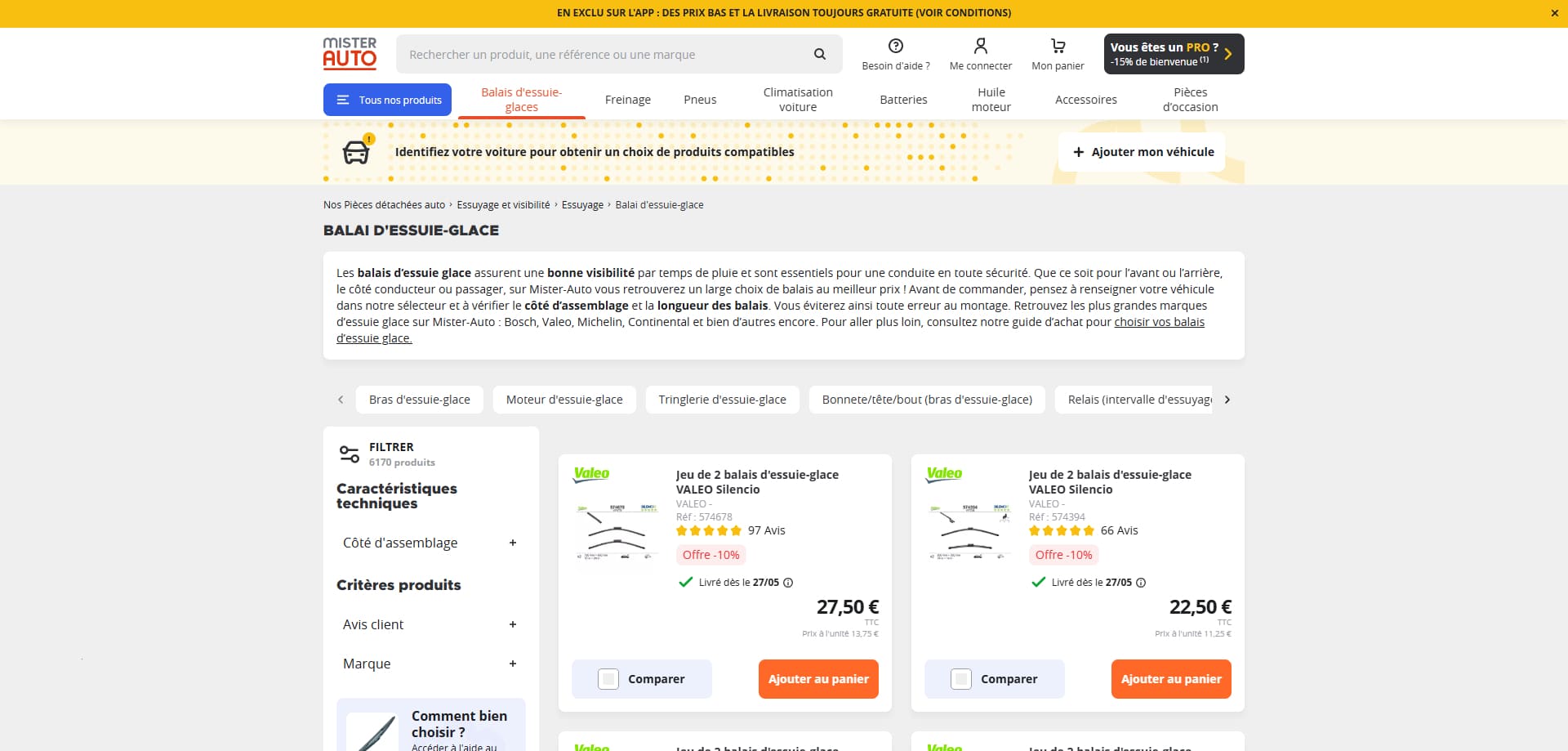
Task: Click the star rating with 66 Avis
Action: (1062, 530)
